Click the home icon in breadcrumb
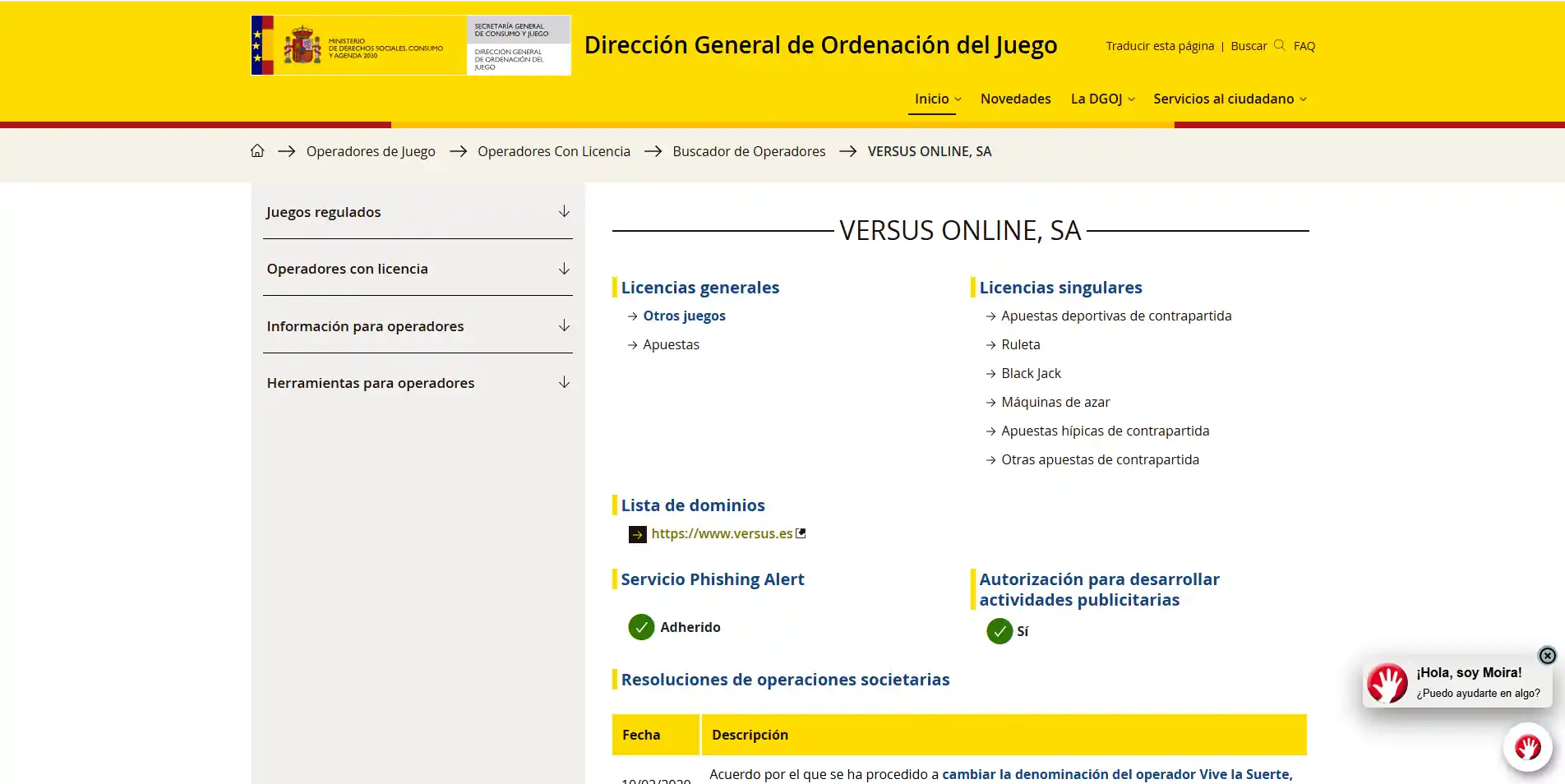 pyautogui.click(x=257, y=150)
